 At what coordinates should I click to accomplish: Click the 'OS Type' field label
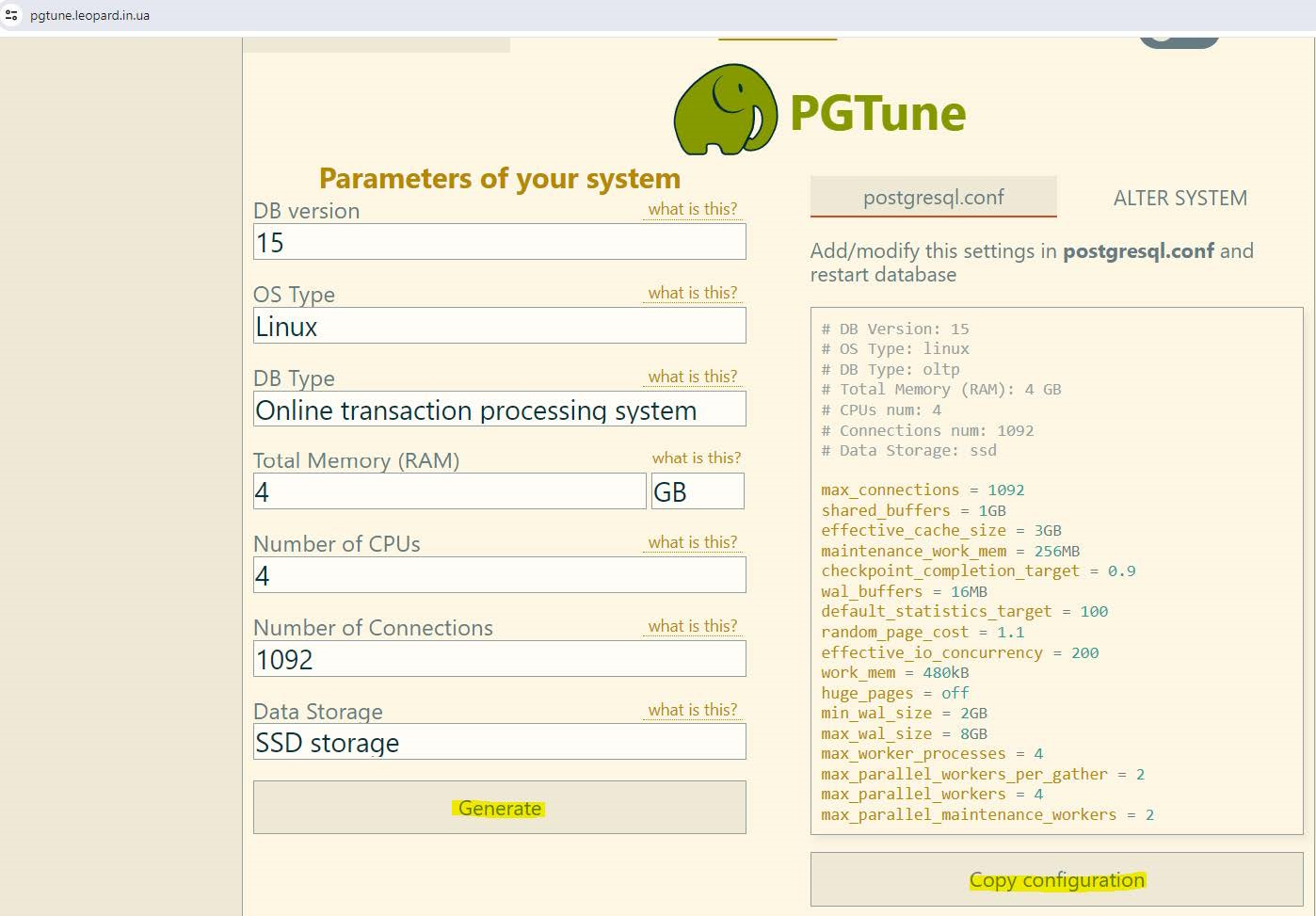(x=295, y=295)
